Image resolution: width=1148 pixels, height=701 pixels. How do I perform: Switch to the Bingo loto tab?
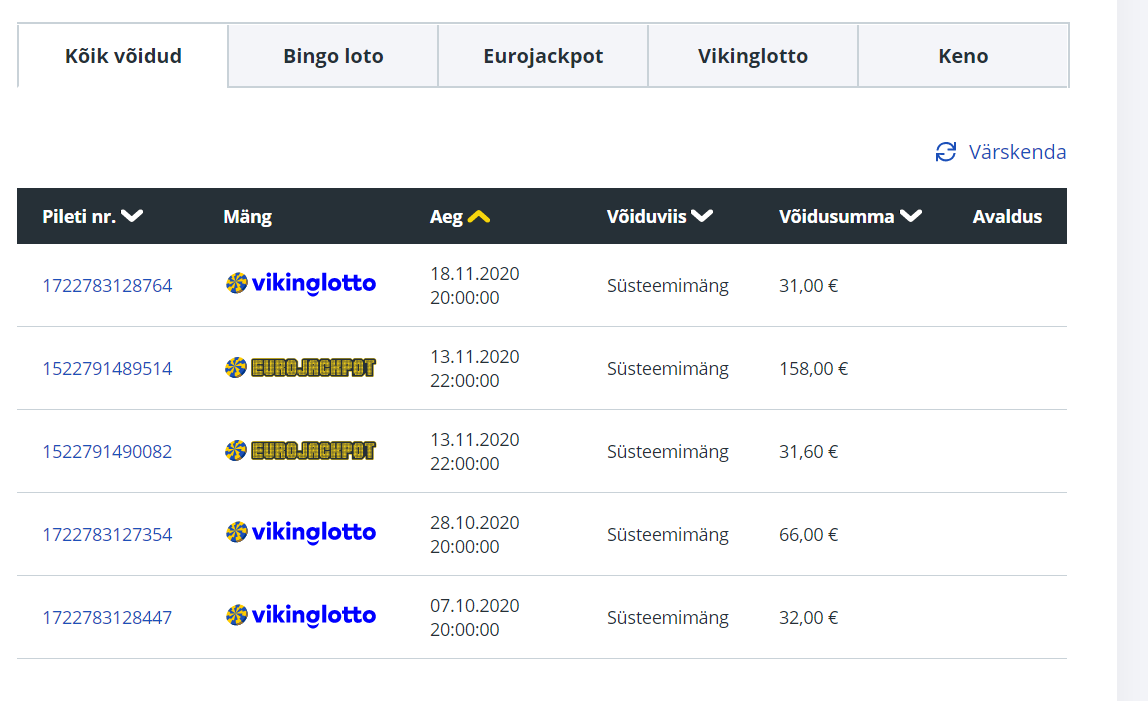click(333, 56)
